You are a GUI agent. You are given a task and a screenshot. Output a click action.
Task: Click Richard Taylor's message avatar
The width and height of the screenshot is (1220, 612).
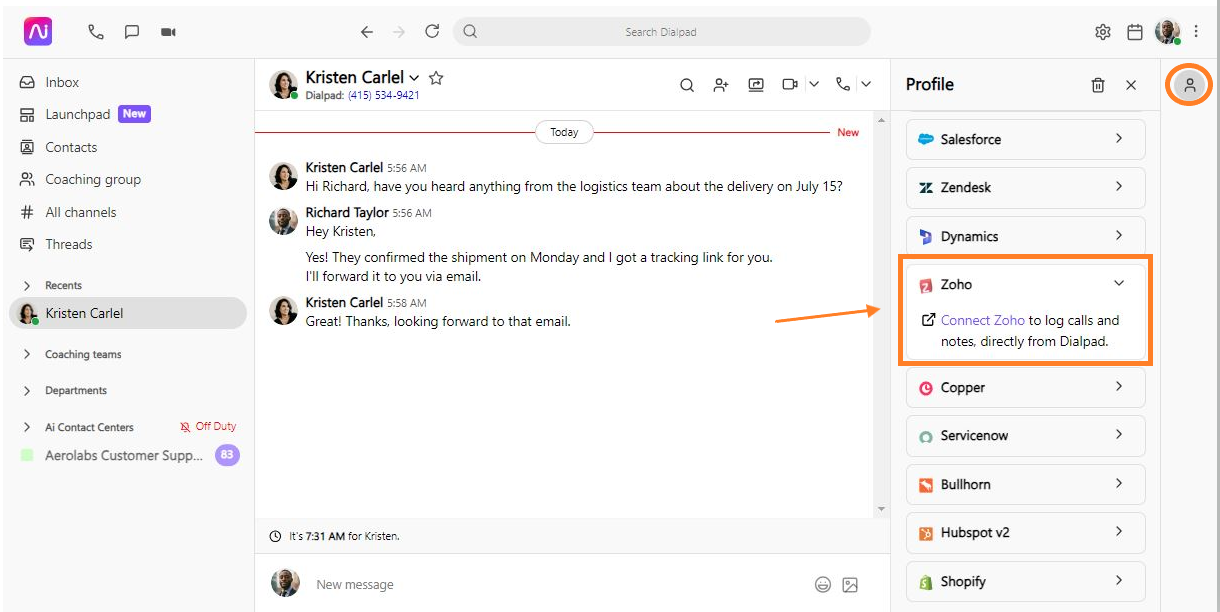click(284, 221)
